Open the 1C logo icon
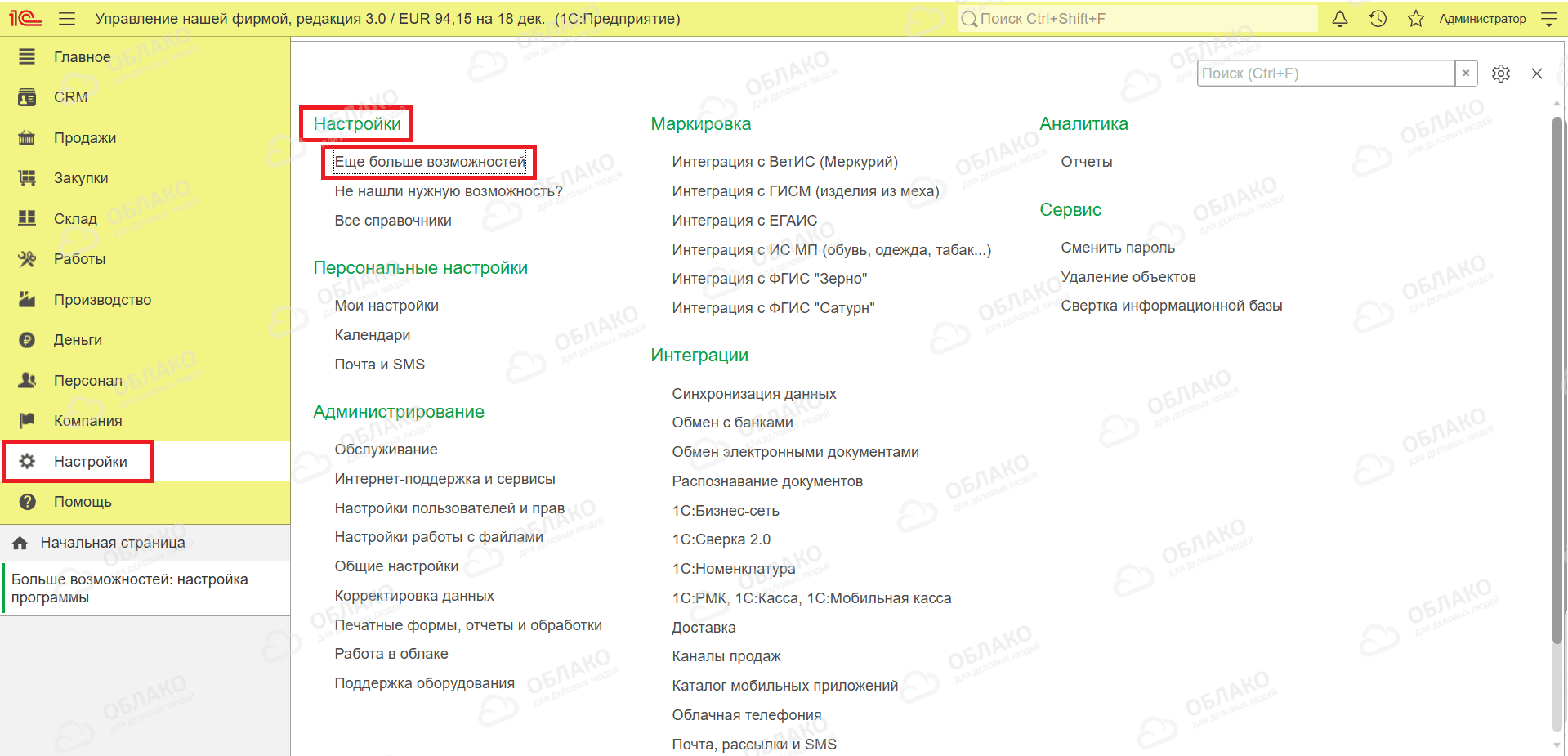Screen dimensions: 1568x756 coord(25,19)
